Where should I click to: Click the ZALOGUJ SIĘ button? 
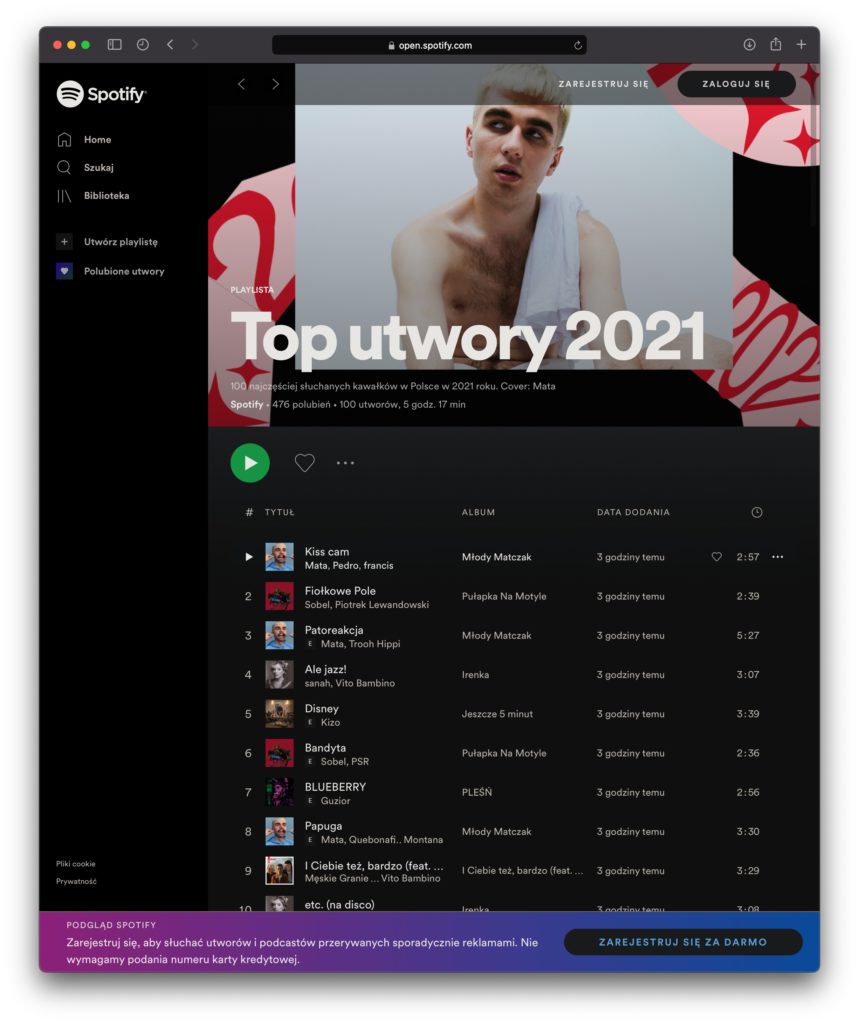pyautogui.click(x=736, y=84)
